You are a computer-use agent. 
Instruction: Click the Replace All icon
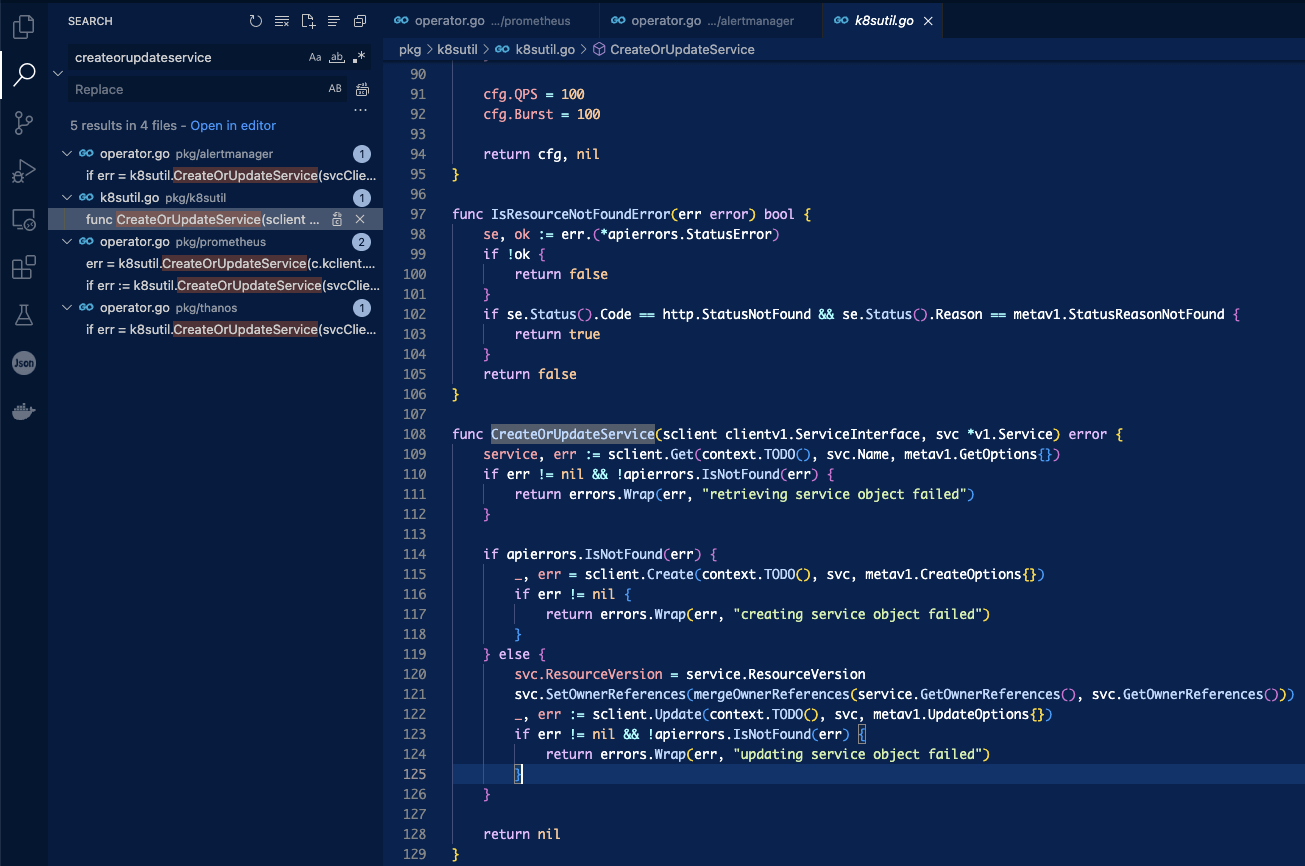coord(360,89)
